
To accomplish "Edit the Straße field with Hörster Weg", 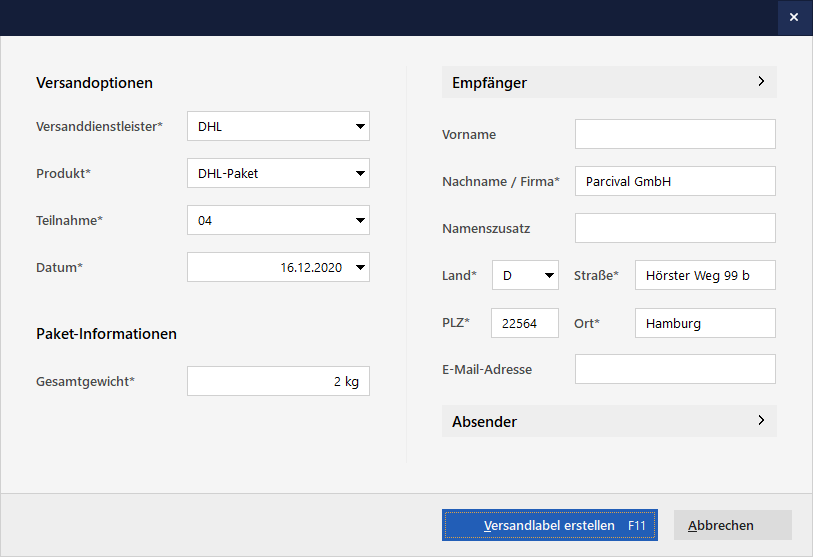I will [705, 276].
